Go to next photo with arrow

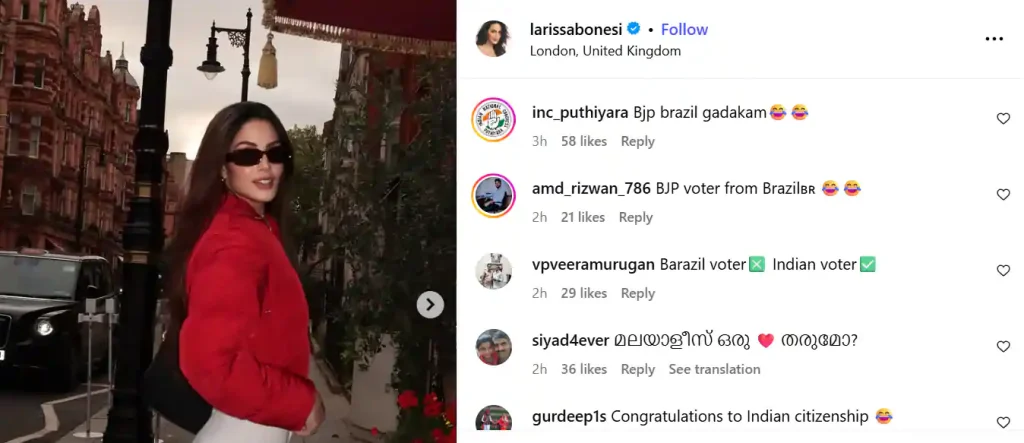430,304
